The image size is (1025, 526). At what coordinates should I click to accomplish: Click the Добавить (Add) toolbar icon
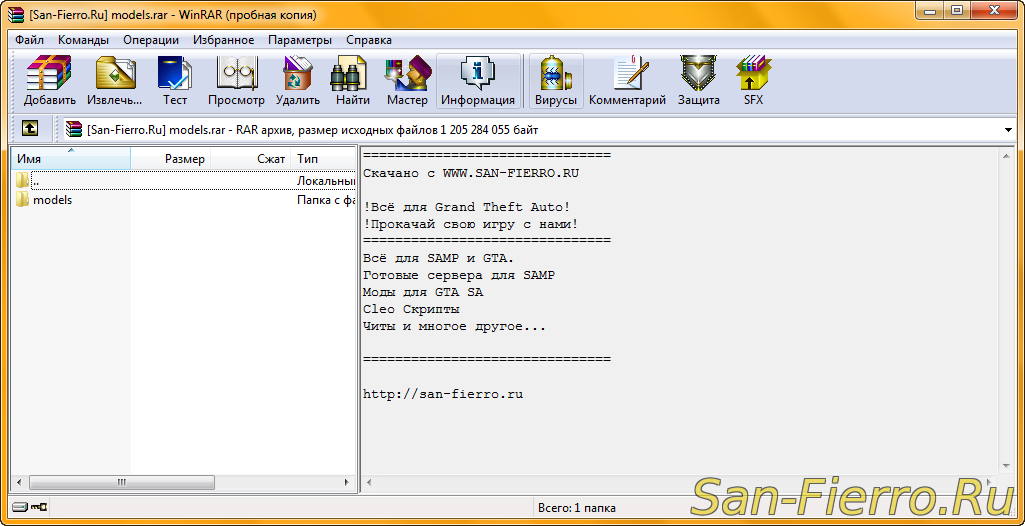click(x=50, y=80)
